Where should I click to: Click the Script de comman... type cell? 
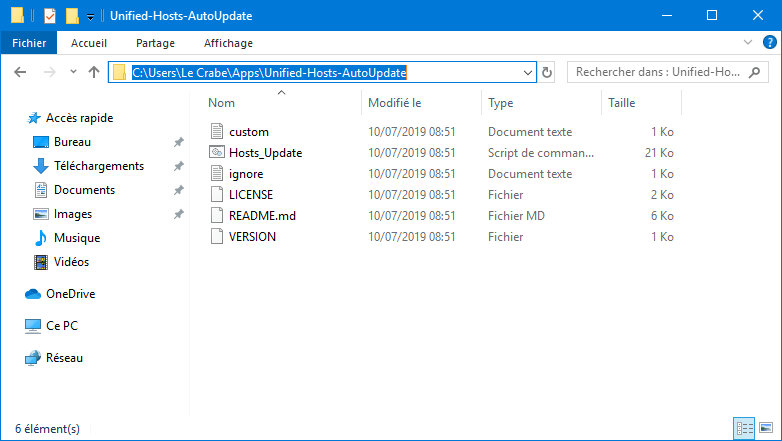coord(541,153)
